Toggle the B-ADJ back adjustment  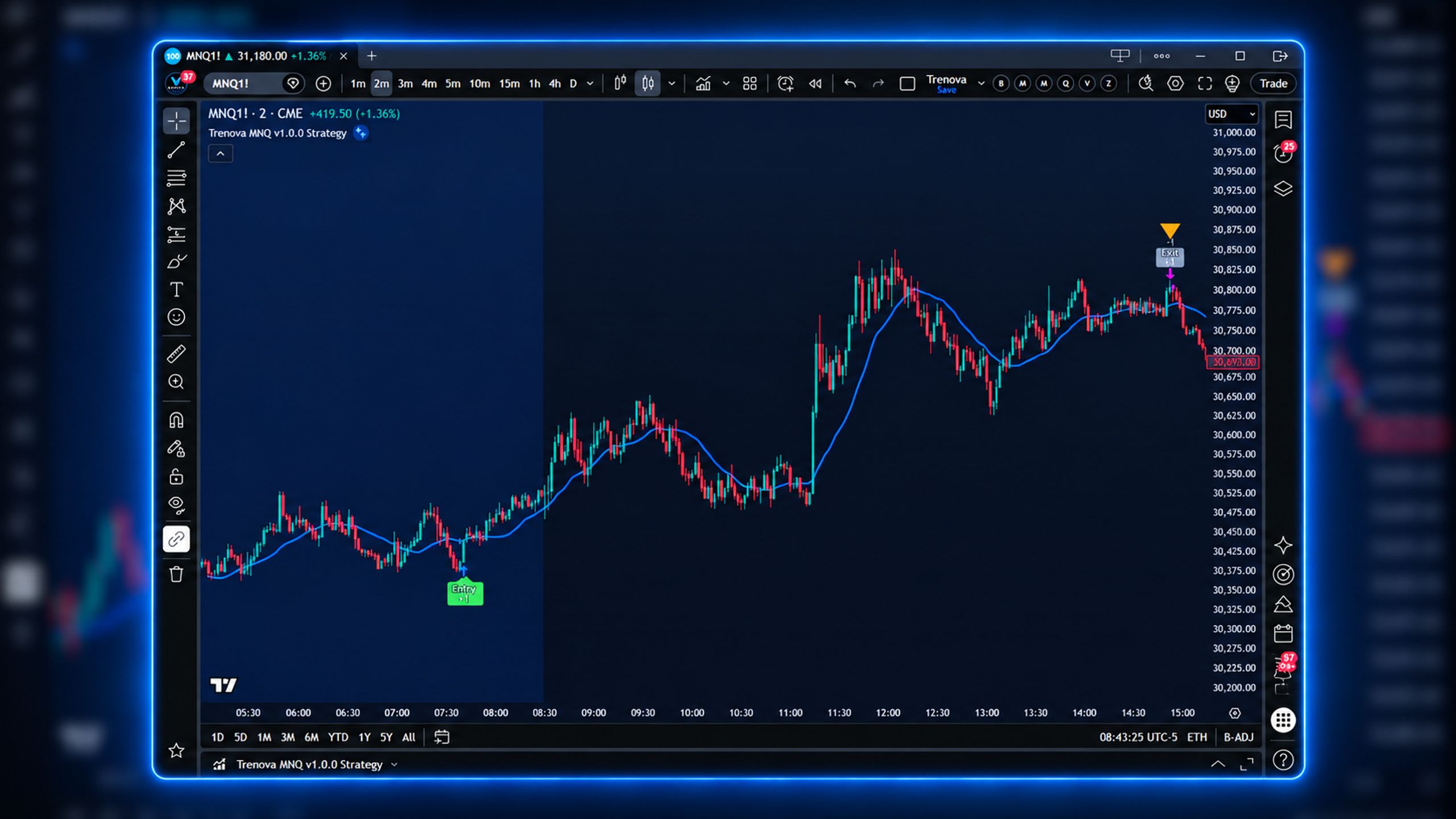pos(1239,738)
